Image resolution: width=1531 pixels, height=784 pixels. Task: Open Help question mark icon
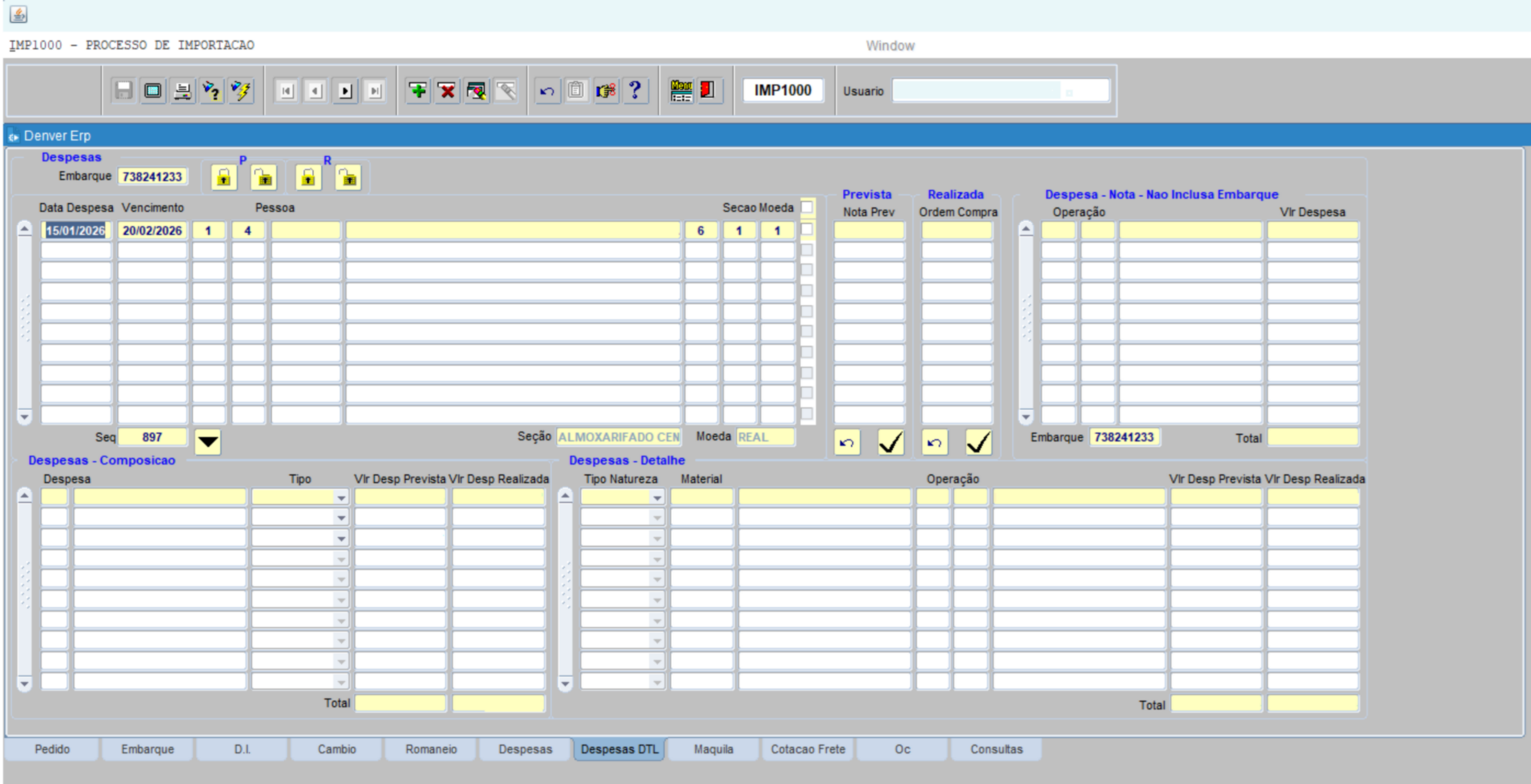point(636,90)
